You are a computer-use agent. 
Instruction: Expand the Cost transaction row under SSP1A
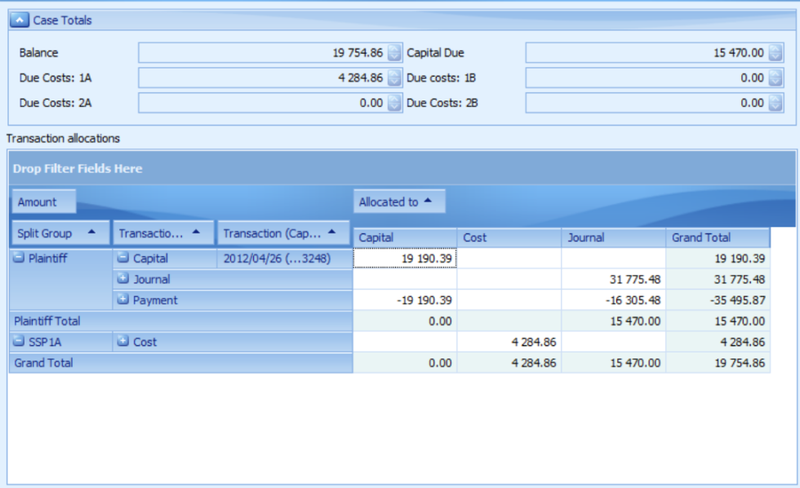[x=123, y=341]
